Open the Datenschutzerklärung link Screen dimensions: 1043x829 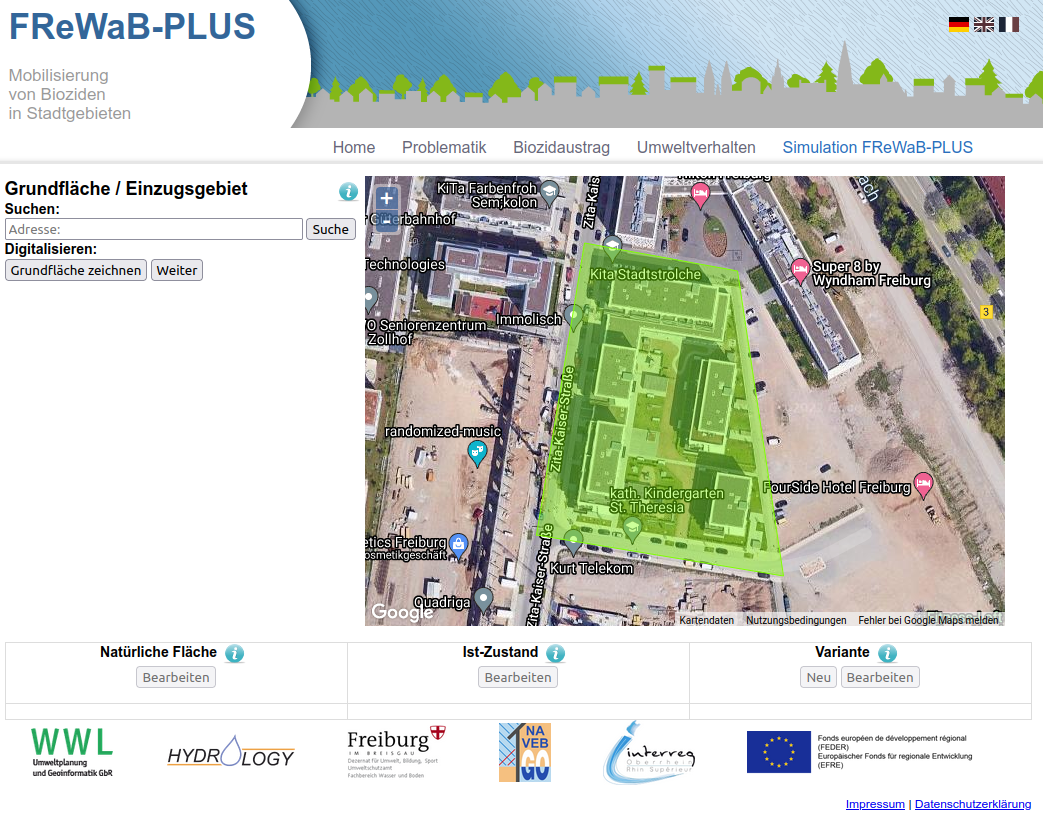[972, 804]
